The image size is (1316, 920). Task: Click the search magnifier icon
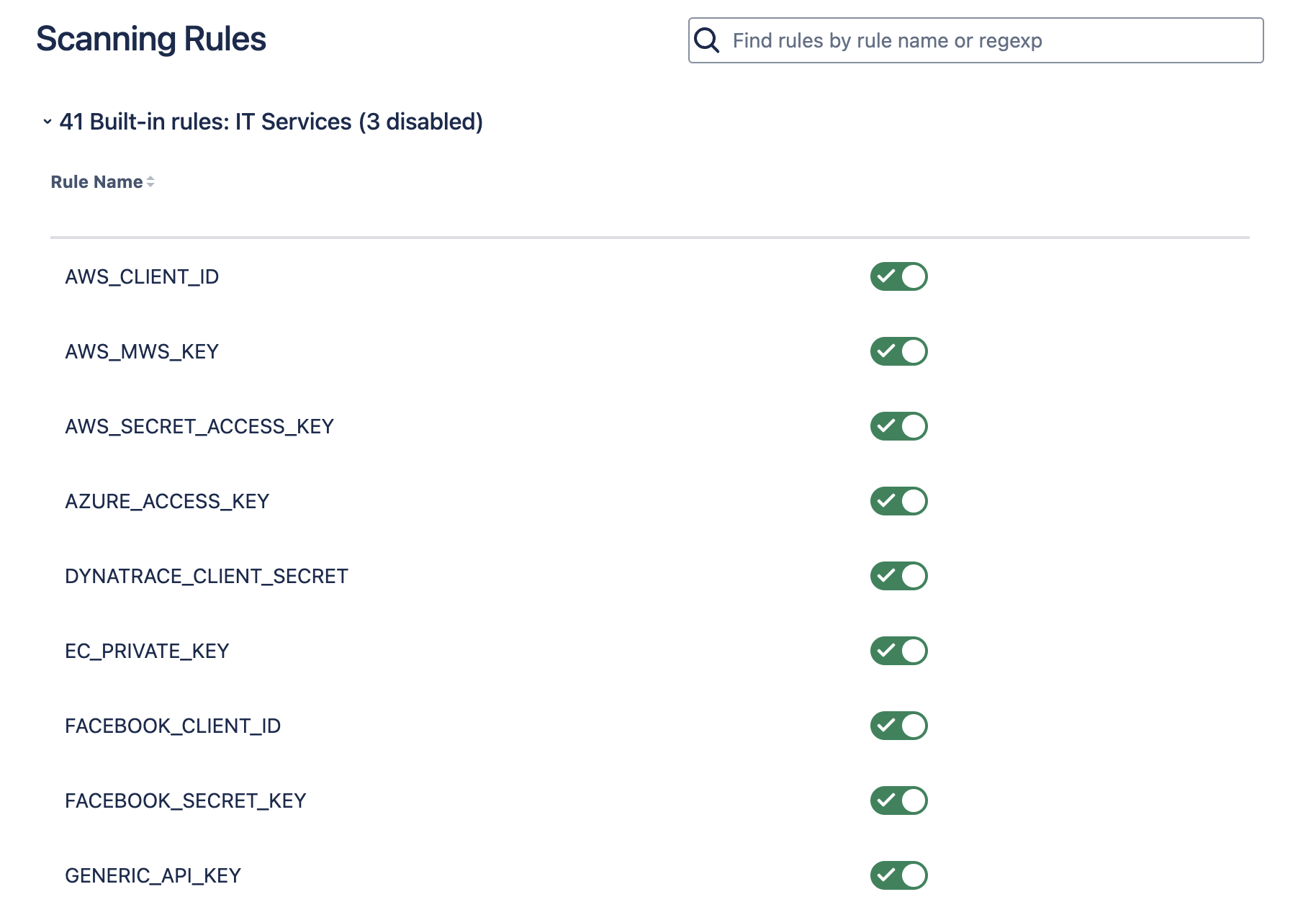point(706,40)
